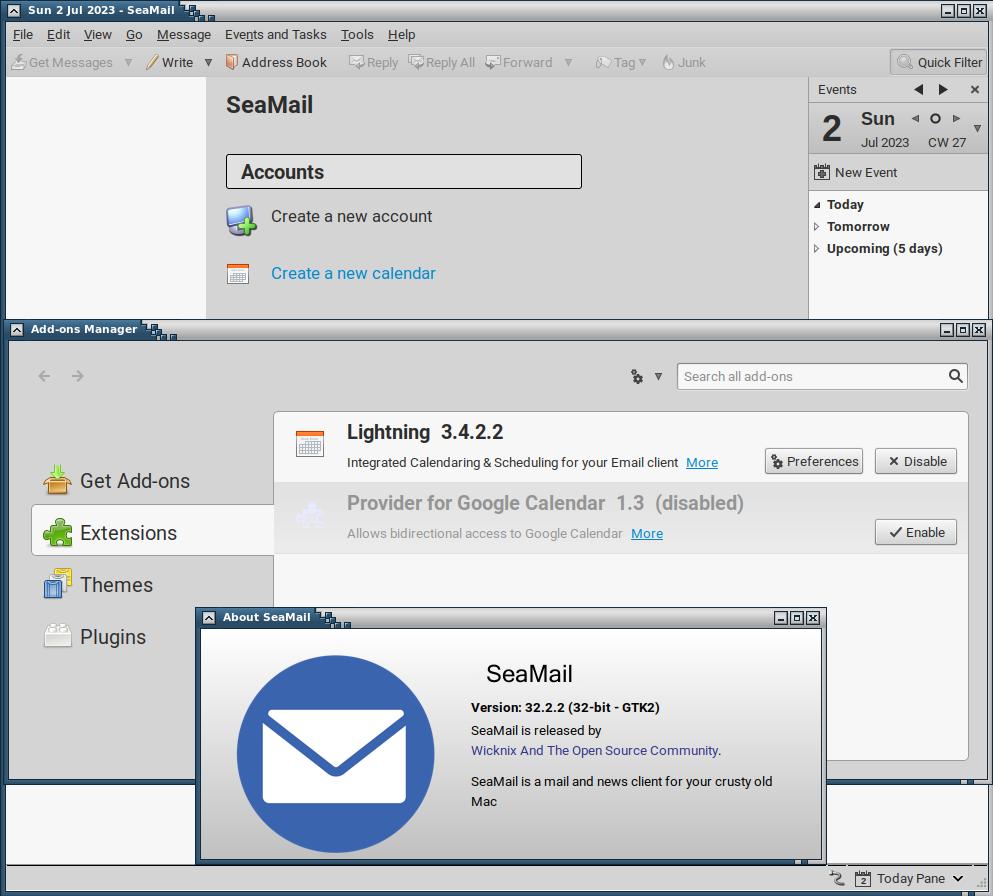Open the Edit menu
The height and width of the screenshot is (896, 993).
click(58, 35)
